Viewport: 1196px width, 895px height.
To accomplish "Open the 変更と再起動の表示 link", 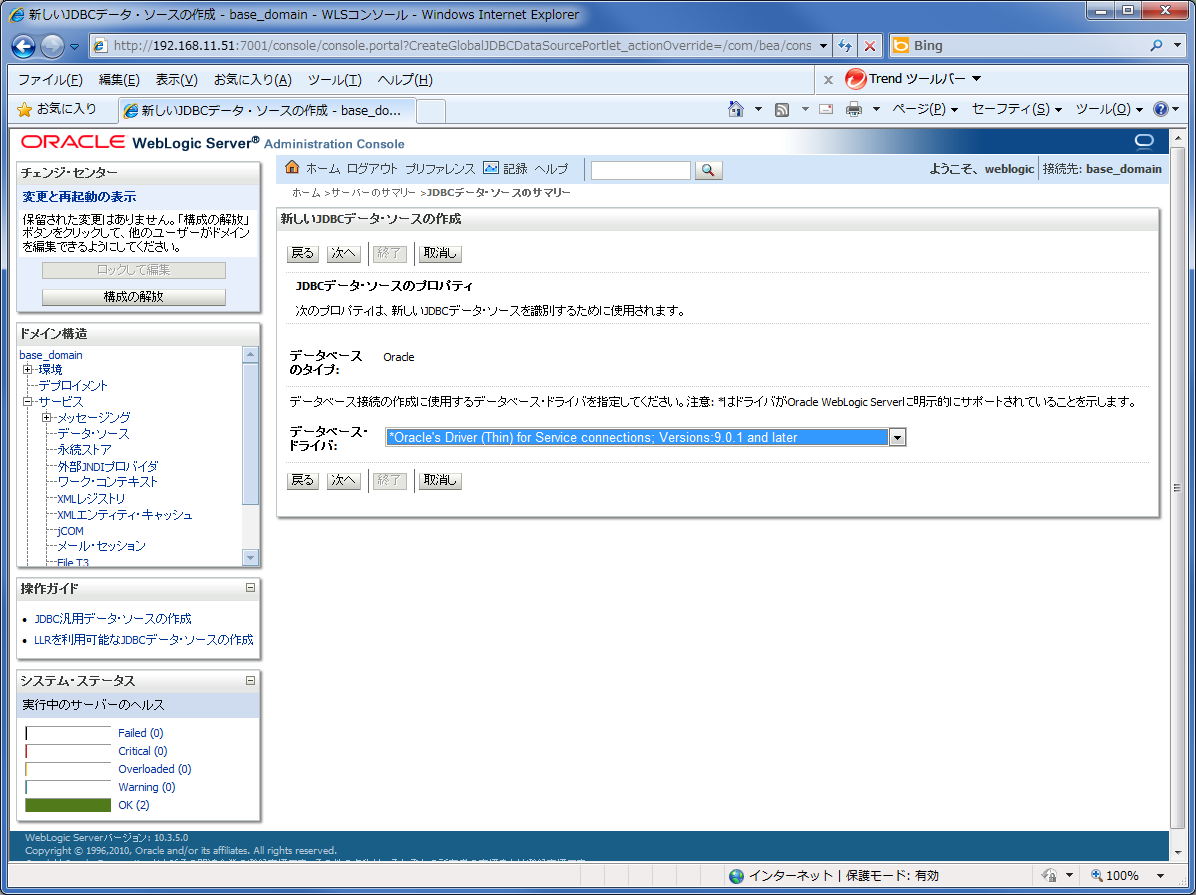I will pyautogui.click(x=79, y=197).
